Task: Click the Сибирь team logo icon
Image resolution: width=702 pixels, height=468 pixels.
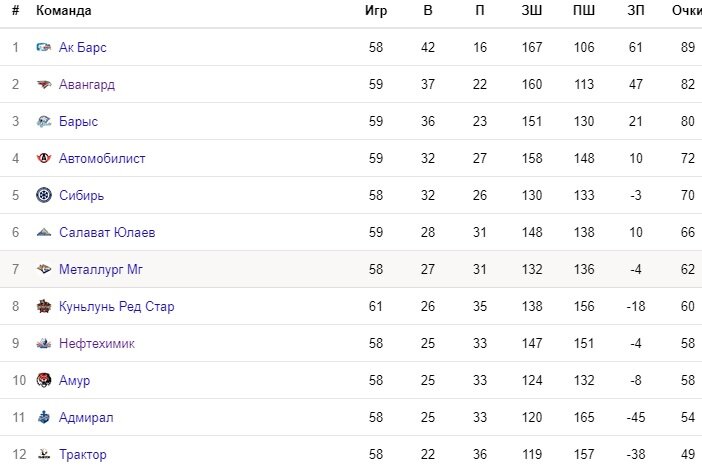Action: pyautogui.click(x=43, y=195)
